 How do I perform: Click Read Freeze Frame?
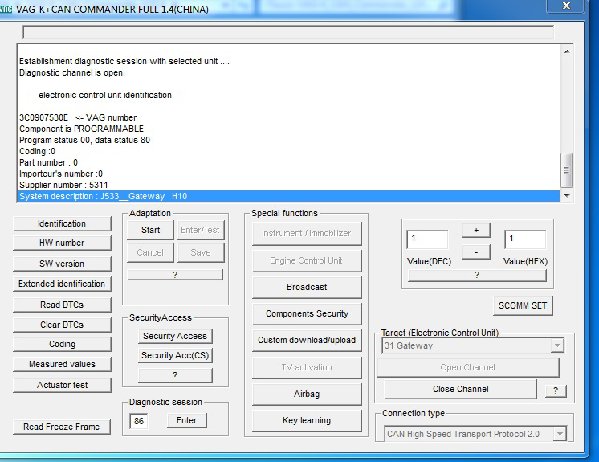(62, 426)
